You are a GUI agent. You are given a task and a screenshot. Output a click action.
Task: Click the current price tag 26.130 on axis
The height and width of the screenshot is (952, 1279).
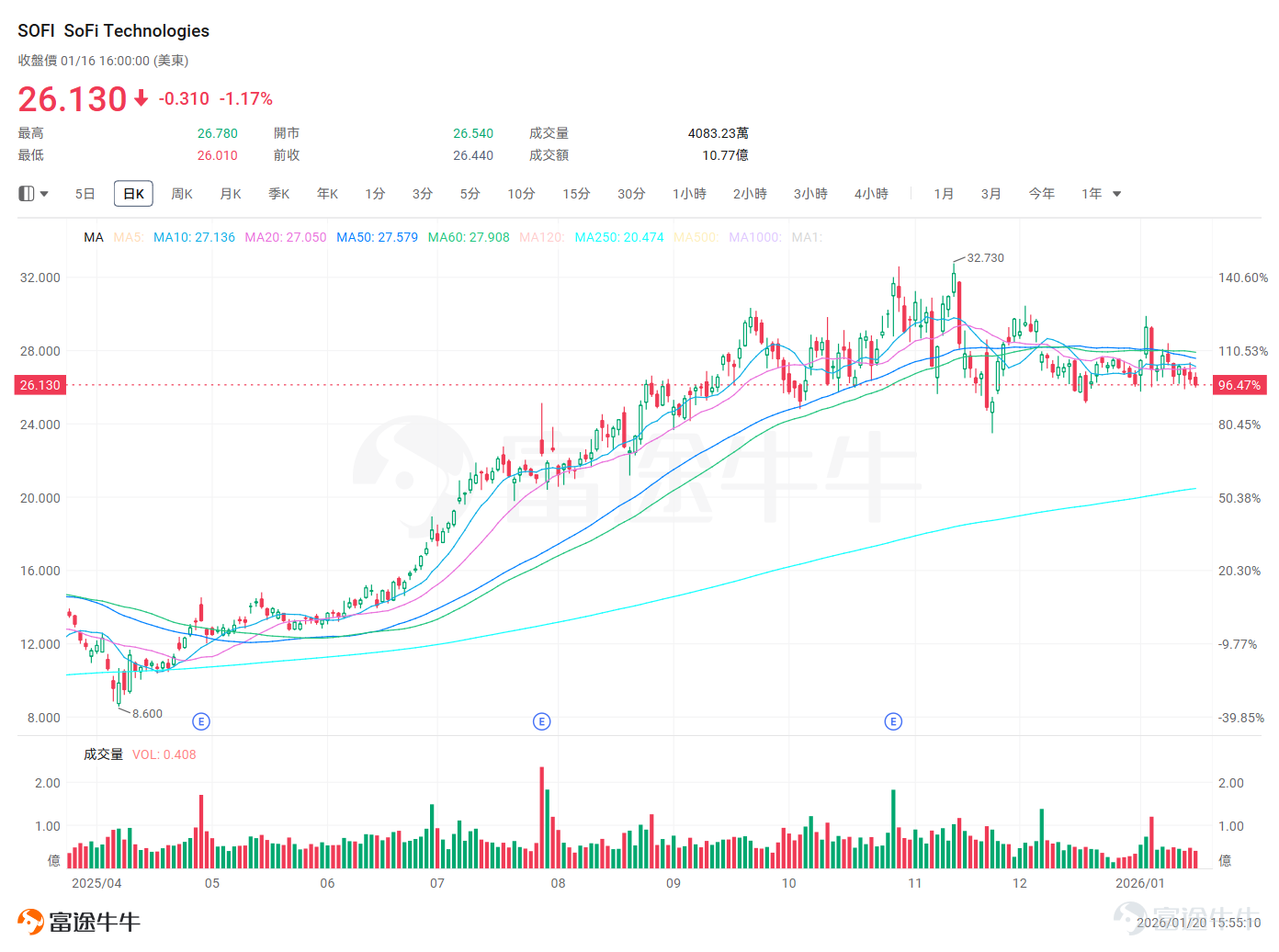[40, 385]
